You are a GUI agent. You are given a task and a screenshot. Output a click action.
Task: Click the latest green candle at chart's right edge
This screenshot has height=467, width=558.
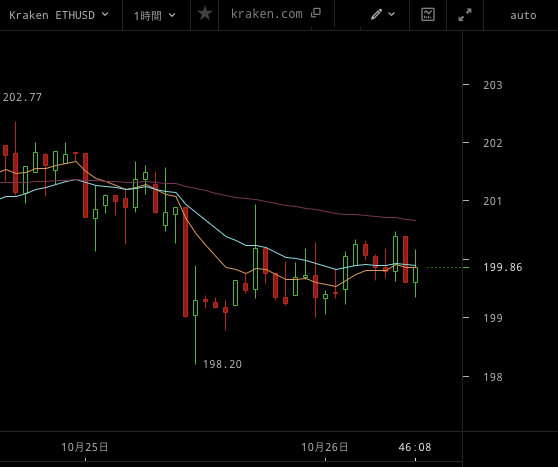tap(415, 274)
